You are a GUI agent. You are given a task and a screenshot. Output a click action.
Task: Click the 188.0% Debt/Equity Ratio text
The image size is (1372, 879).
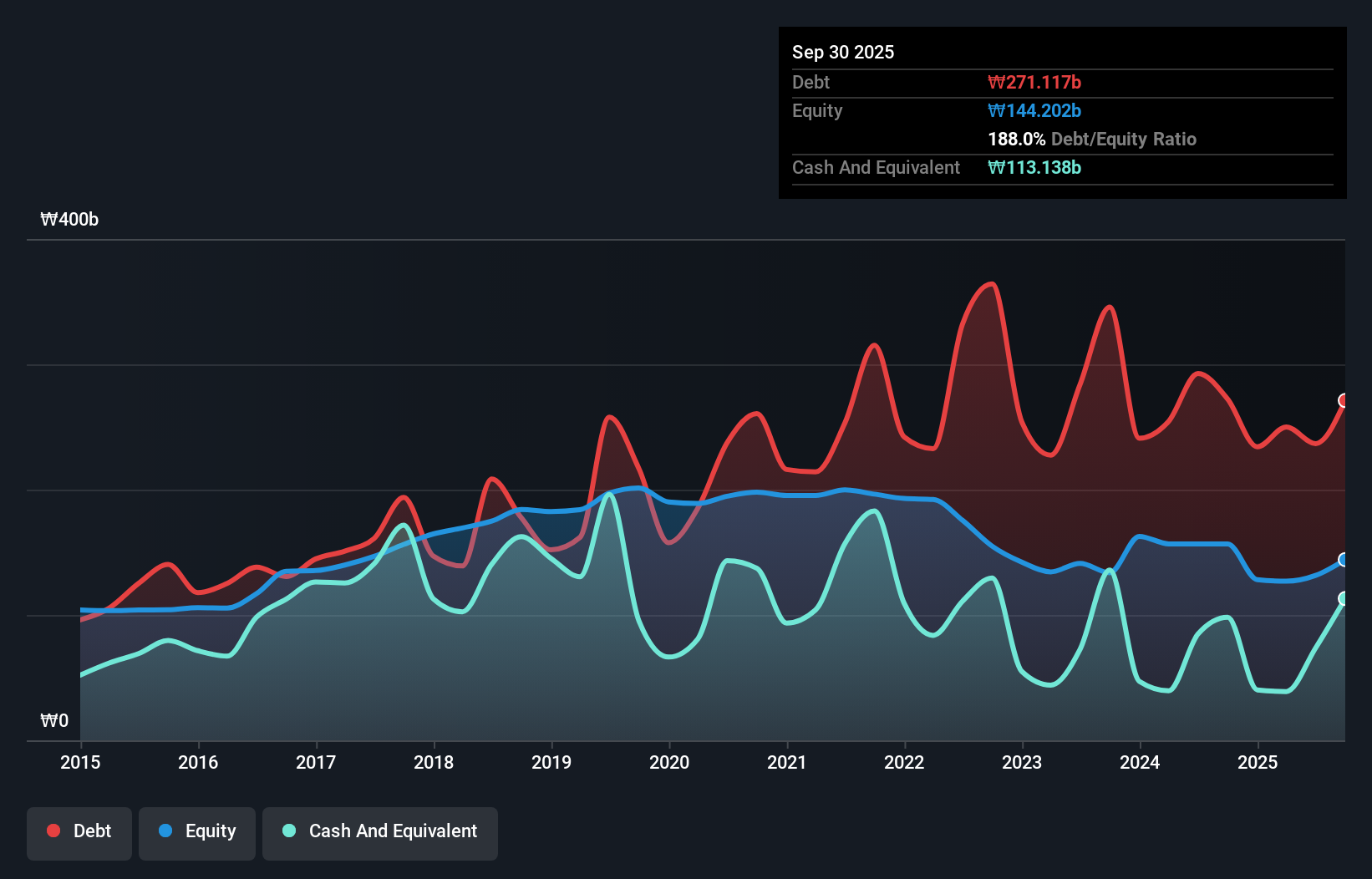[1092, 139]
